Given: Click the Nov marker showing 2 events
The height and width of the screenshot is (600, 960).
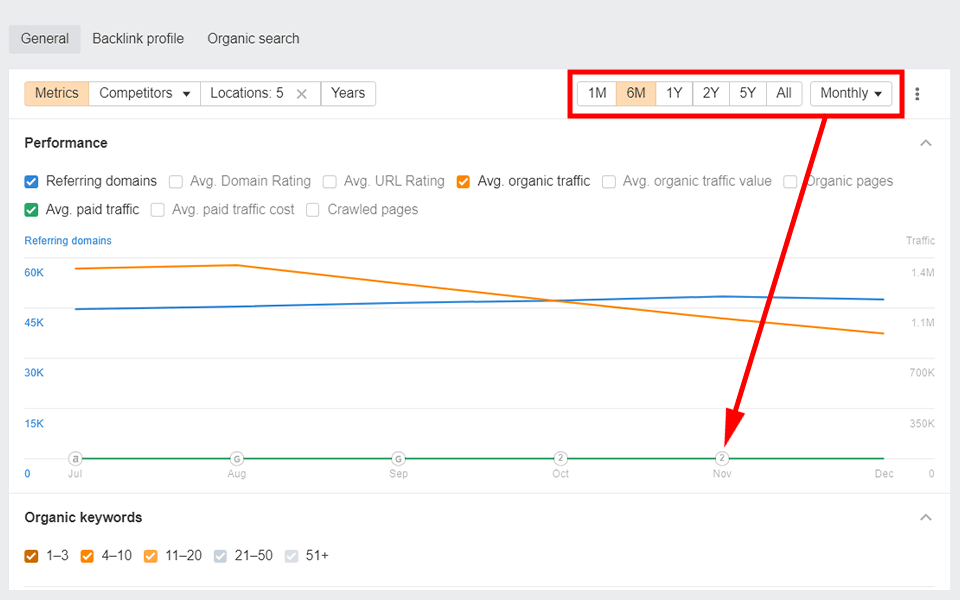Looking at the screenshot, I should click(722, 458).
